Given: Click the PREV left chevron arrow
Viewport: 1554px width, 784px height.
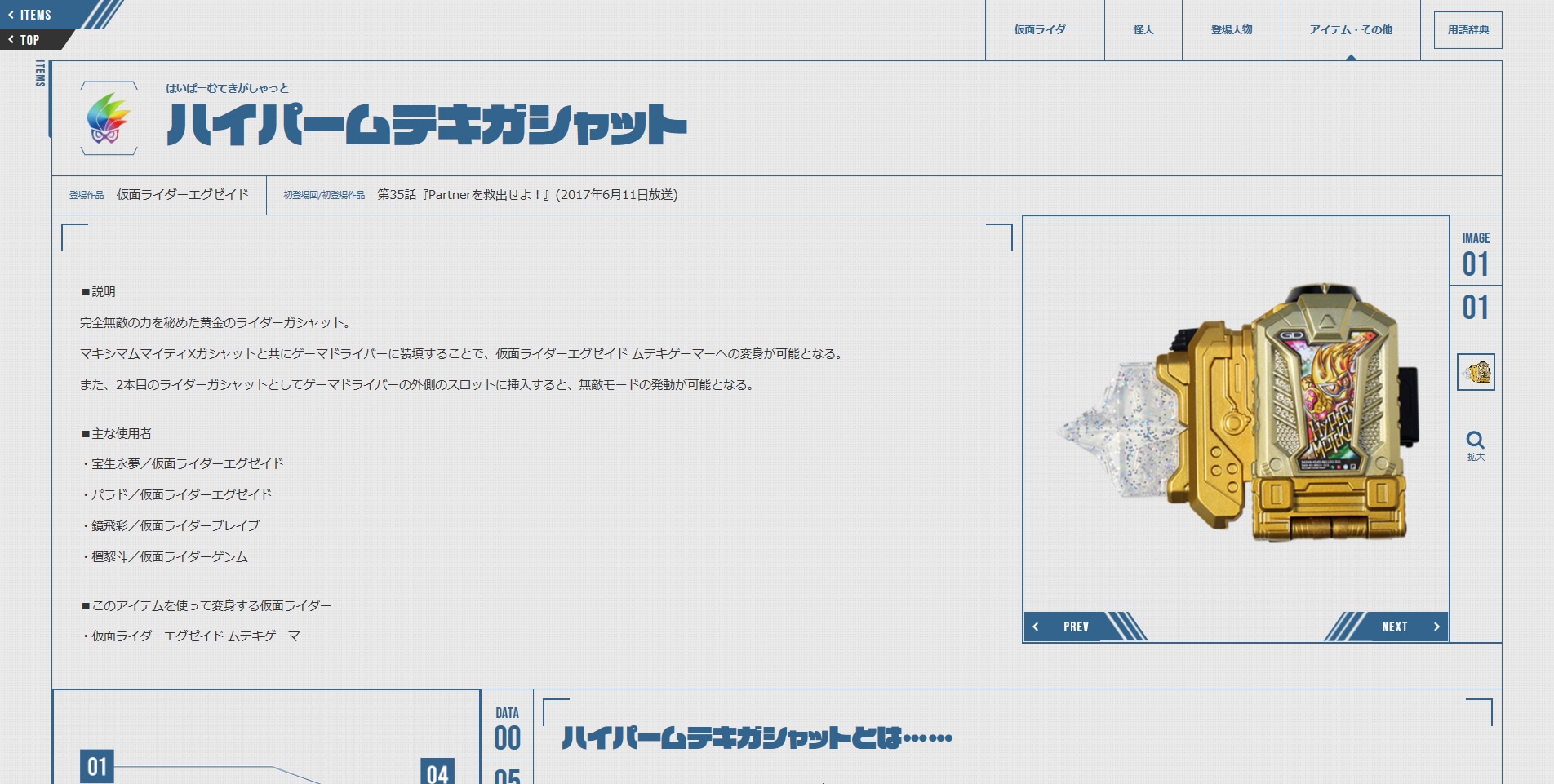Looking at the screenshot, I should coord(1036,627).
